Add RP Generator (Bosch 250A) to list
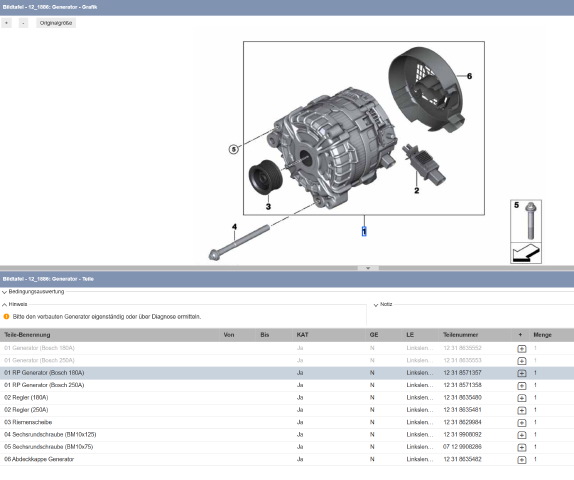This screenshot has height=480, width=574. (522, 386)
